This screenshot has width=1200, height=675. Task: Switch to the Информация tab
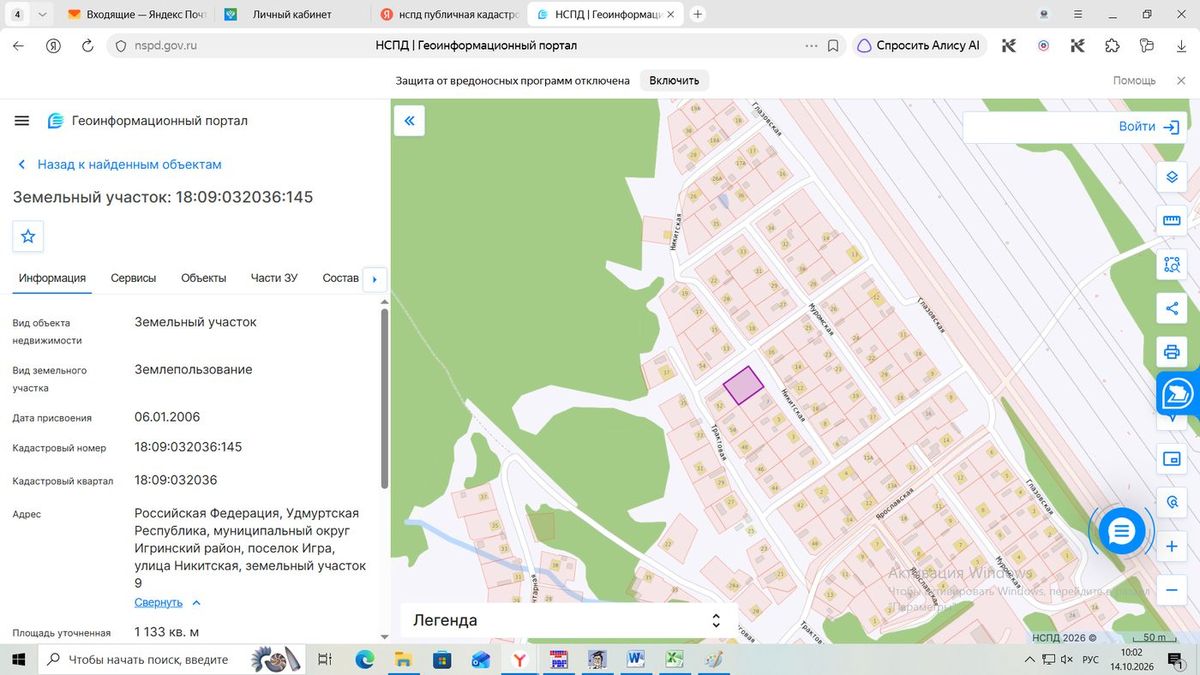[52, 278]
